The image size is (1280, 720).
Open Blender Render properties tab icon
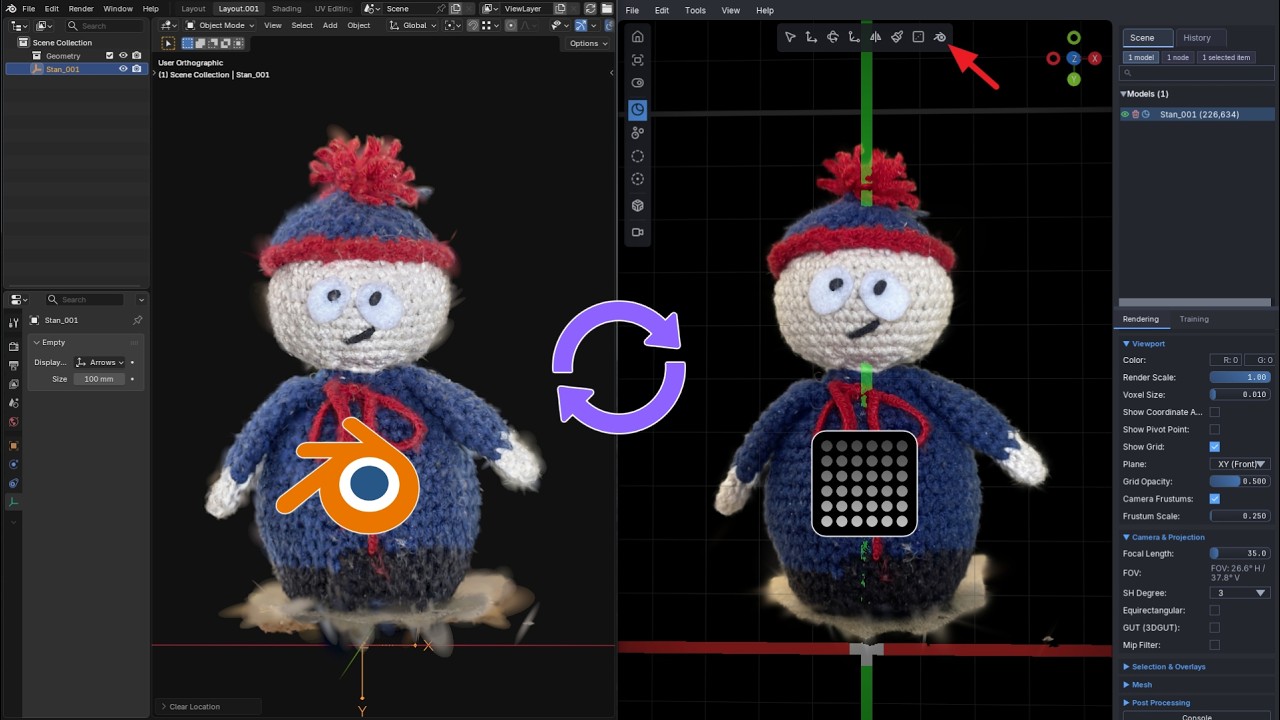pos(14,346)
